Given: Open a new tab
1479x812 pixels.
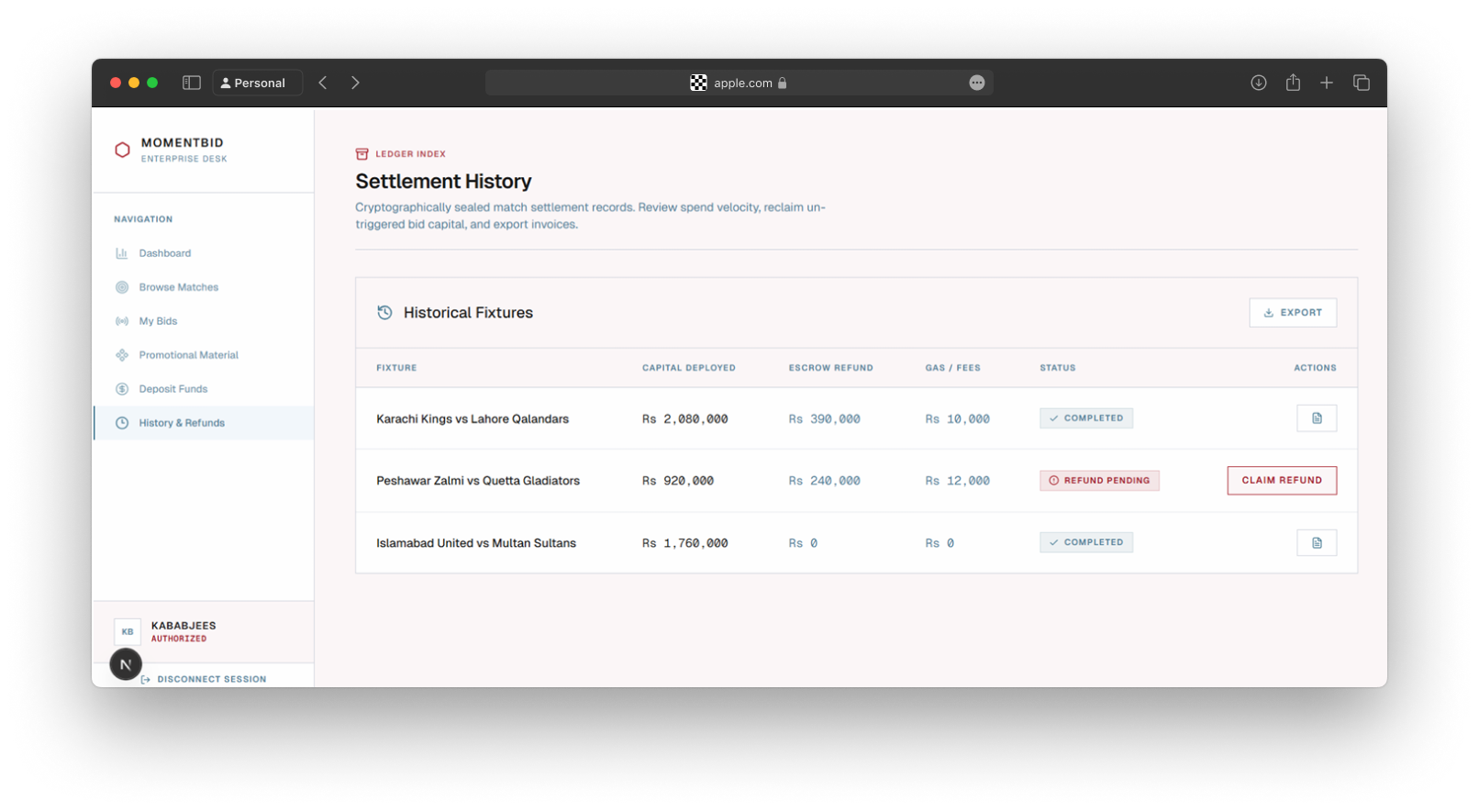Looking at the screenshot, I should click(1327, 83).
